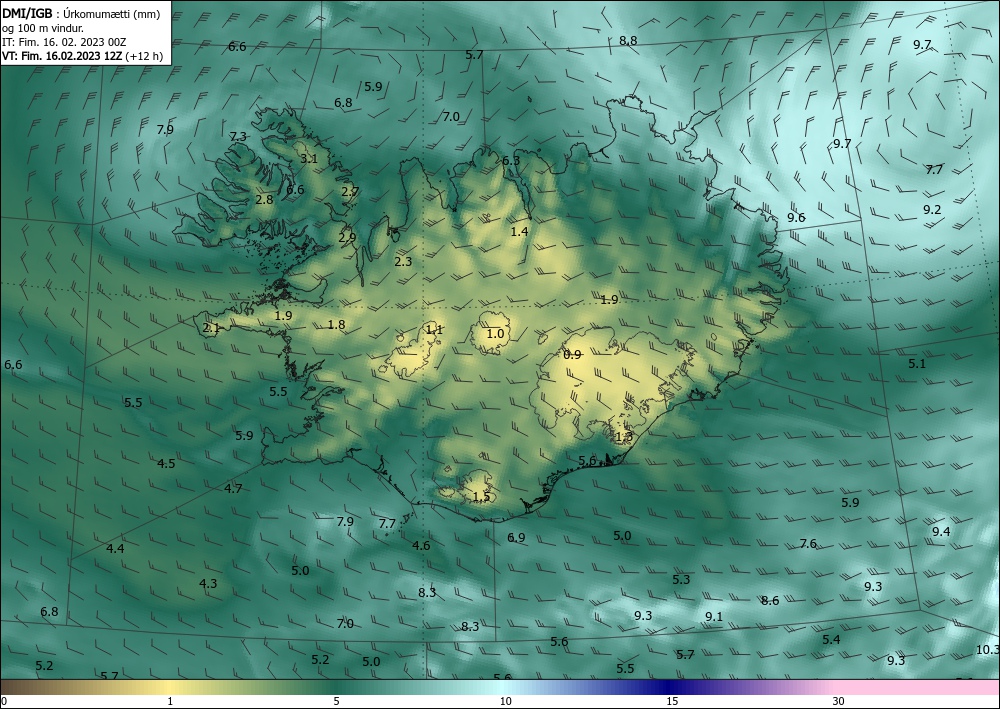Click the 4.7 value label

(x=233, y=489)
